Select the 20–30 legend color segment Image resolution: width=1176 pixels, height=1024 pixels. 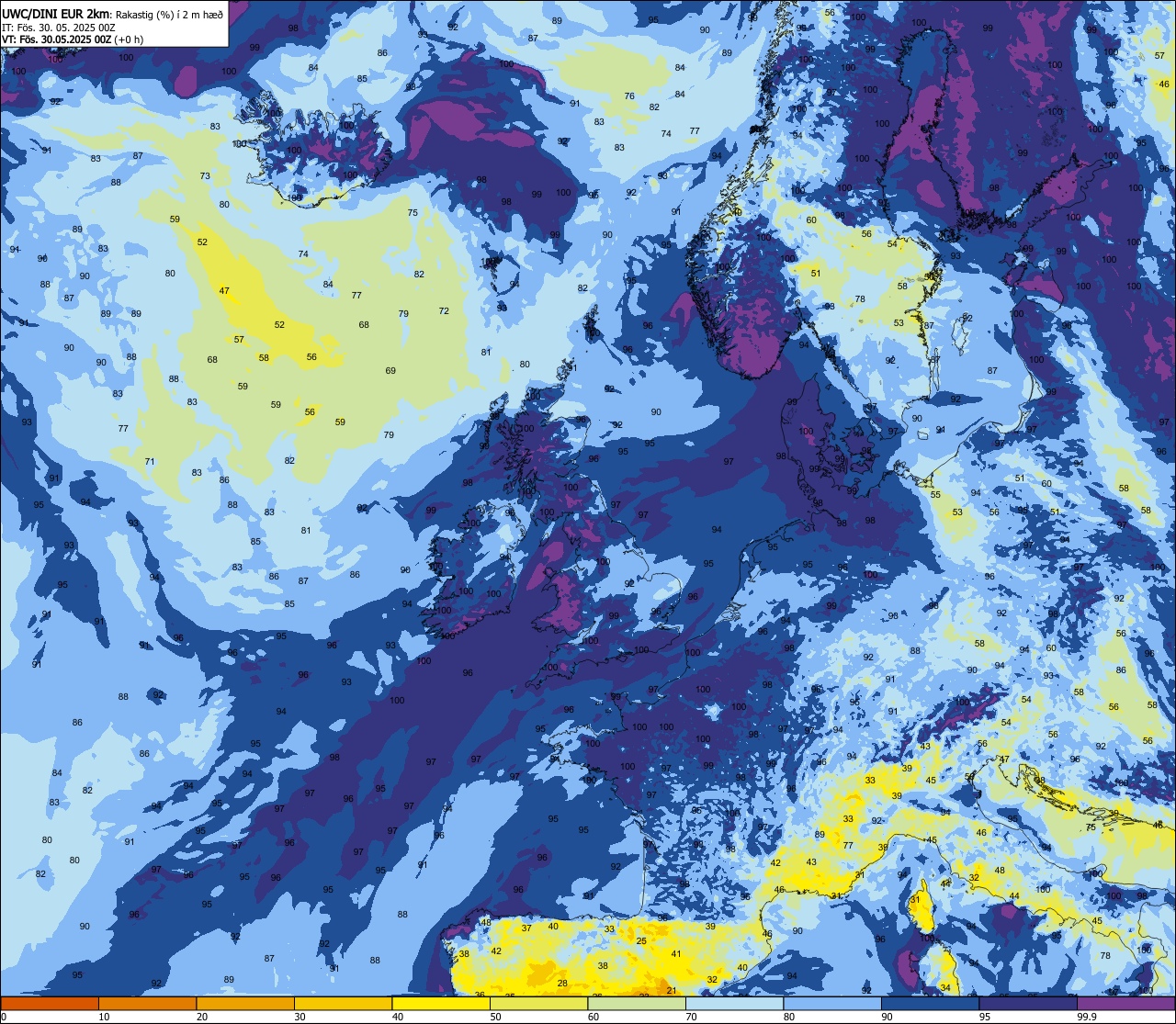pos(245,1003)
